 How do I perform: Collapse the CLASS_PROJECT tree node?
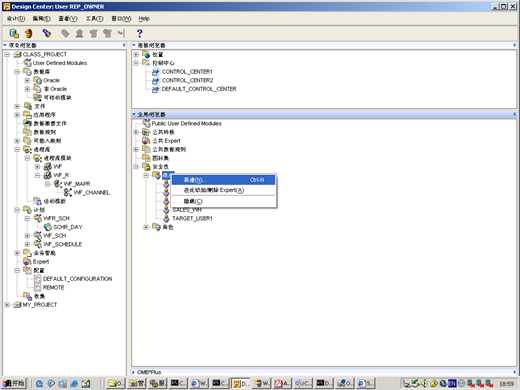7,54
